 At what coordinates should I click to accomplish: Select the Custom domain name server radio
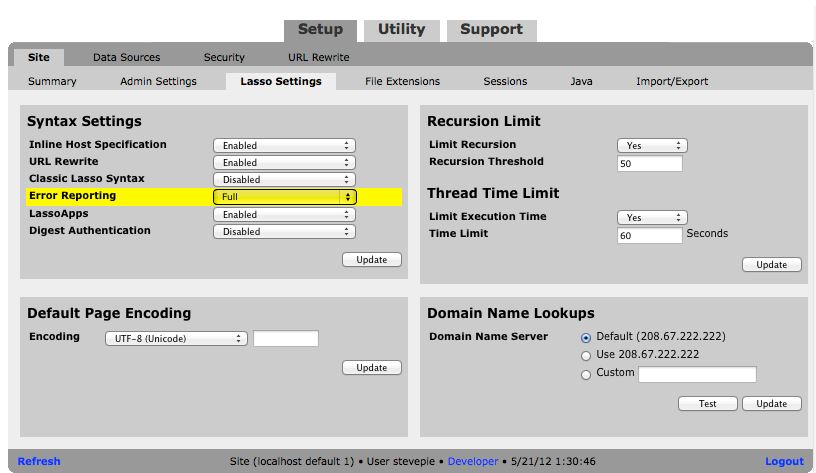point(586,374)
